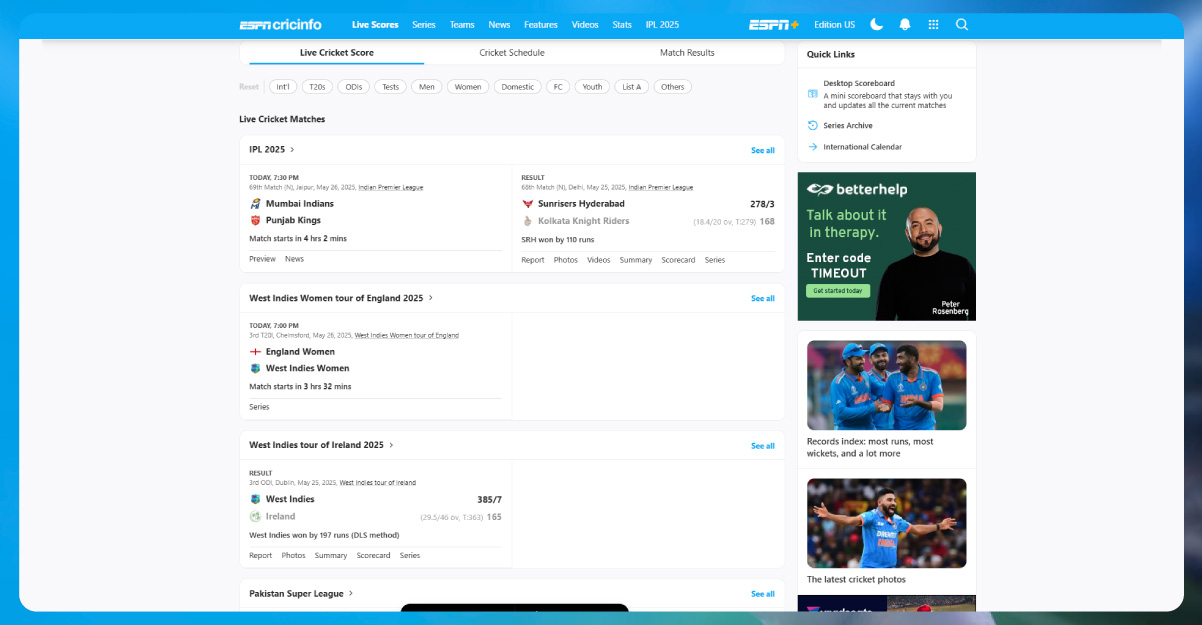Switch to the Cricket Schedule tab
This screenshot has width=1202, height=625.
513,52
